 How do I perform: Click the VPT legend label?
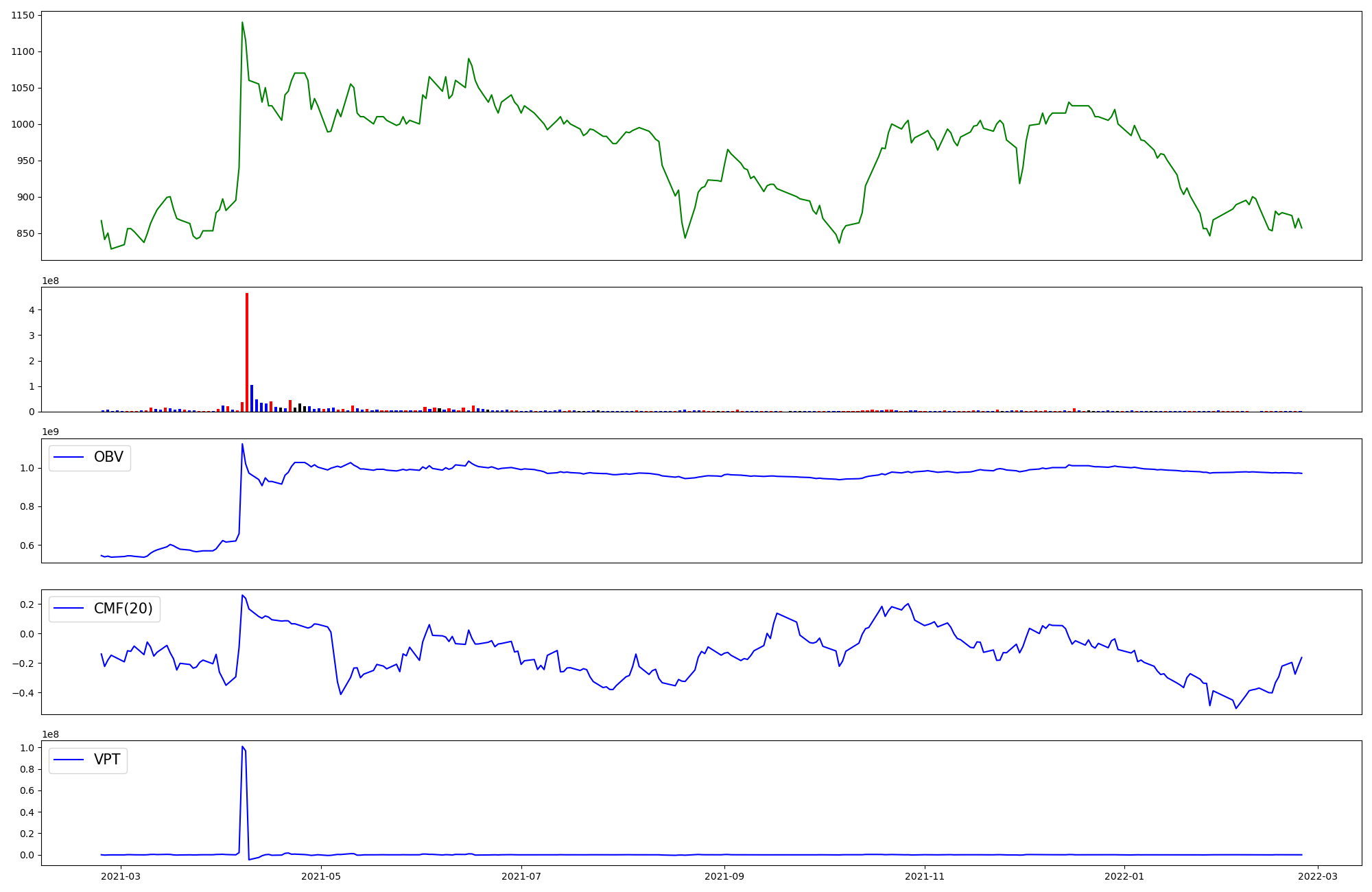pos(107,760)
